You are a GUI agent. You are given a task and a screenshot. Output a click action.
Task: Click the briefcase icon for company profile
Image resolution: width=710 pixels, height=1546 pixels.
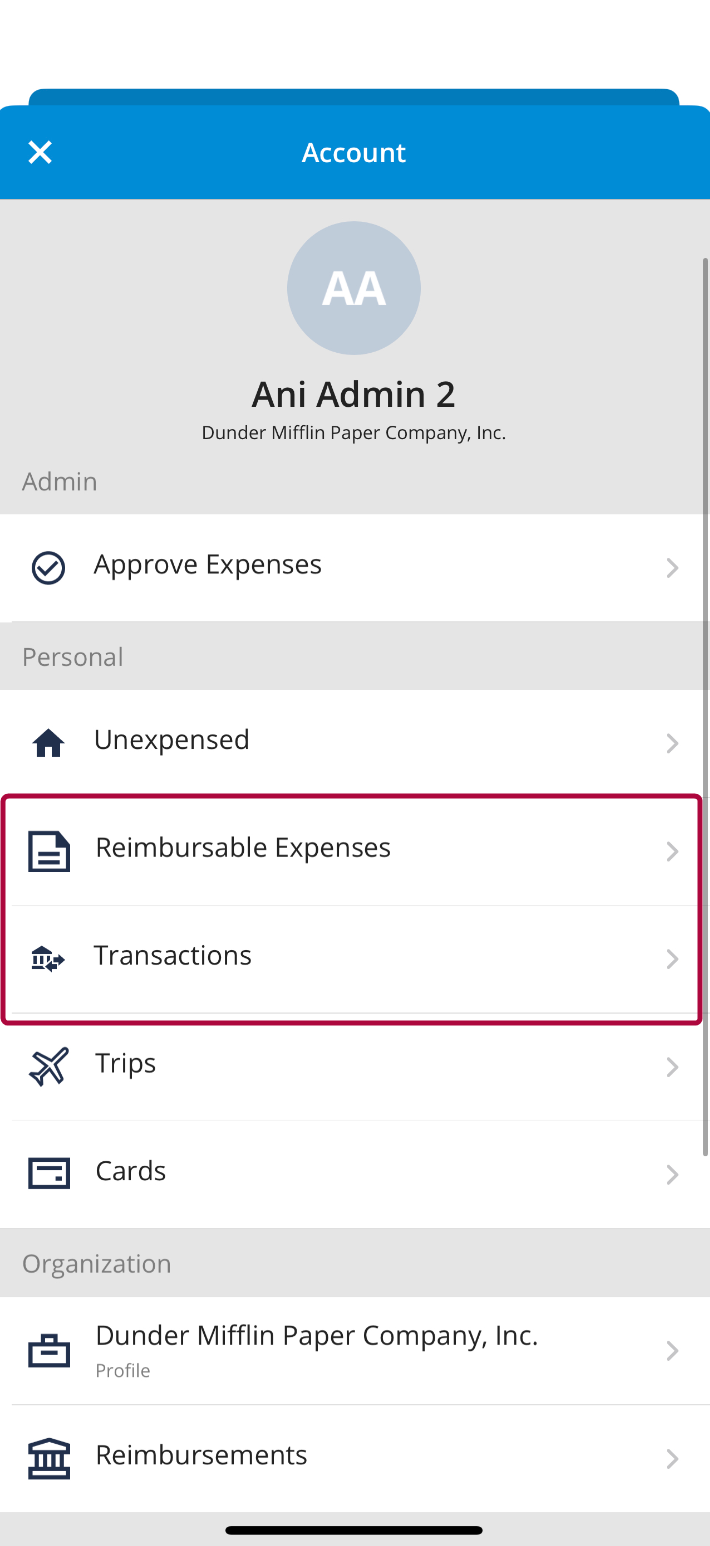pyautogui.click(x=48, y=1350)
